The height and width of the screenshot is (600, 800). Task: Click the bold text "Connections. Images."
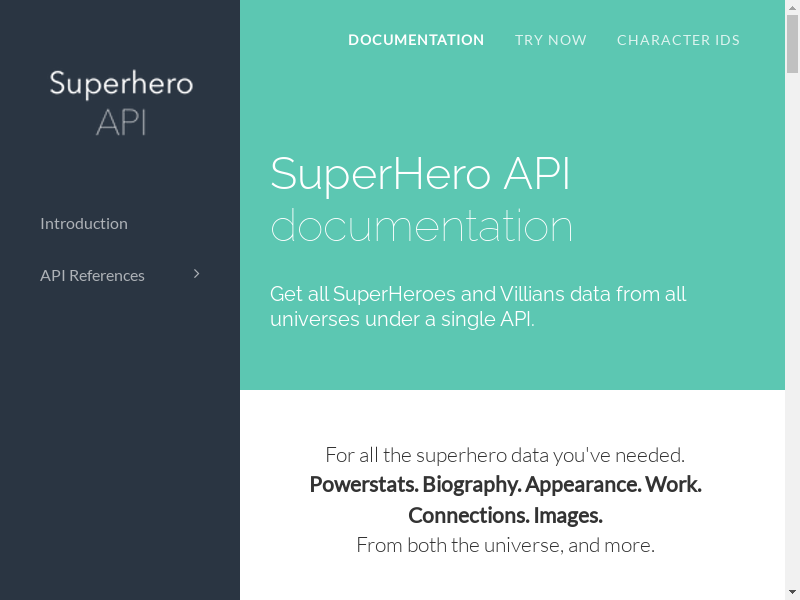pyautogui.click(x=505, y=516)
